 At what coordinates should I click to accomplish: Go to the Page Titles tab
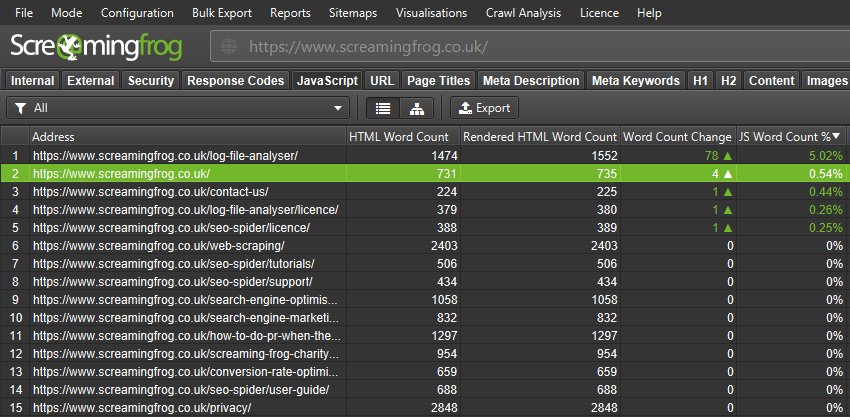coord(438,81)
